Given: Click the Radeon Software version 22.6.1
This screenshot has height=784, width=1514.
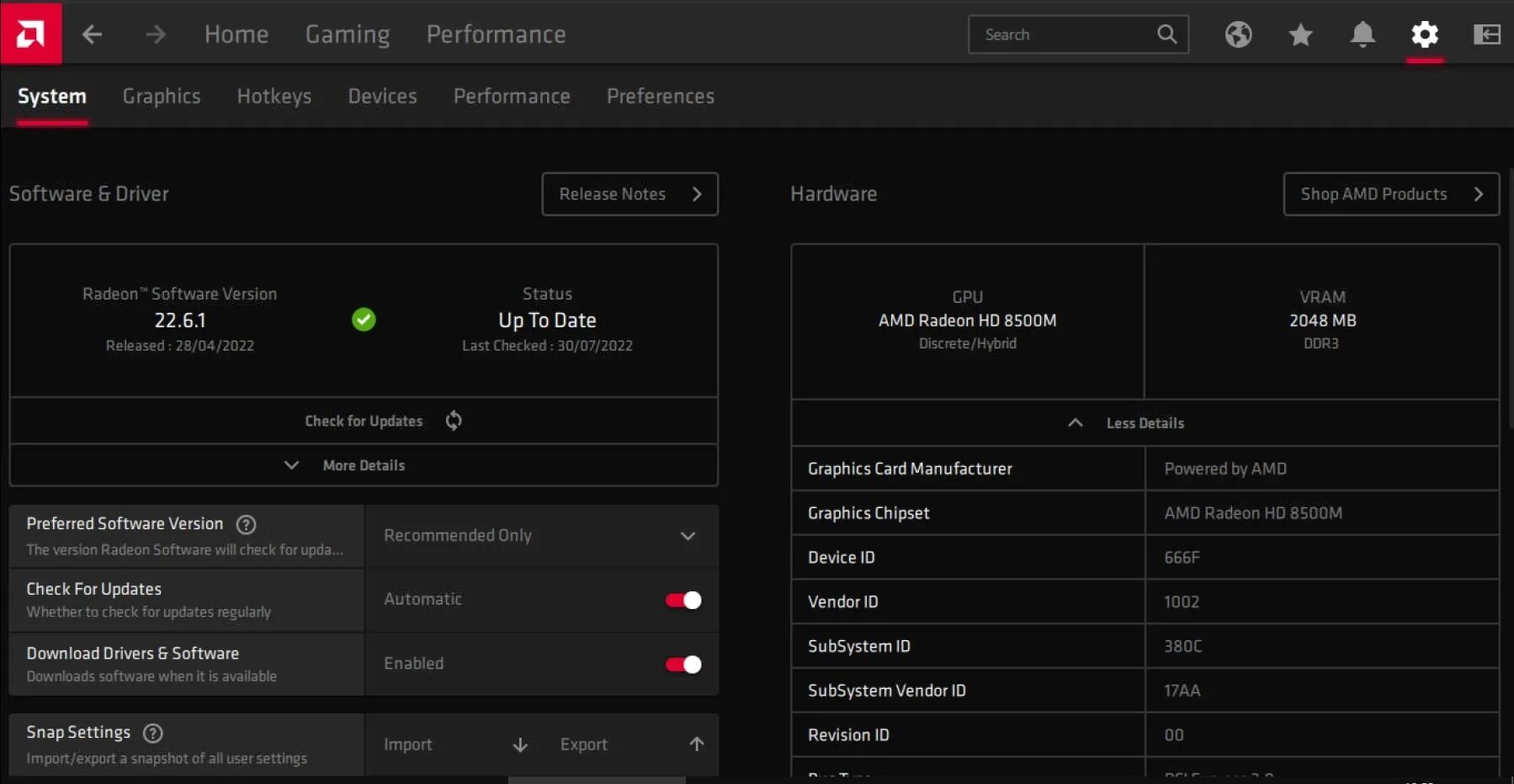Looking at the screenshot, I should click(x=180, y=320).
